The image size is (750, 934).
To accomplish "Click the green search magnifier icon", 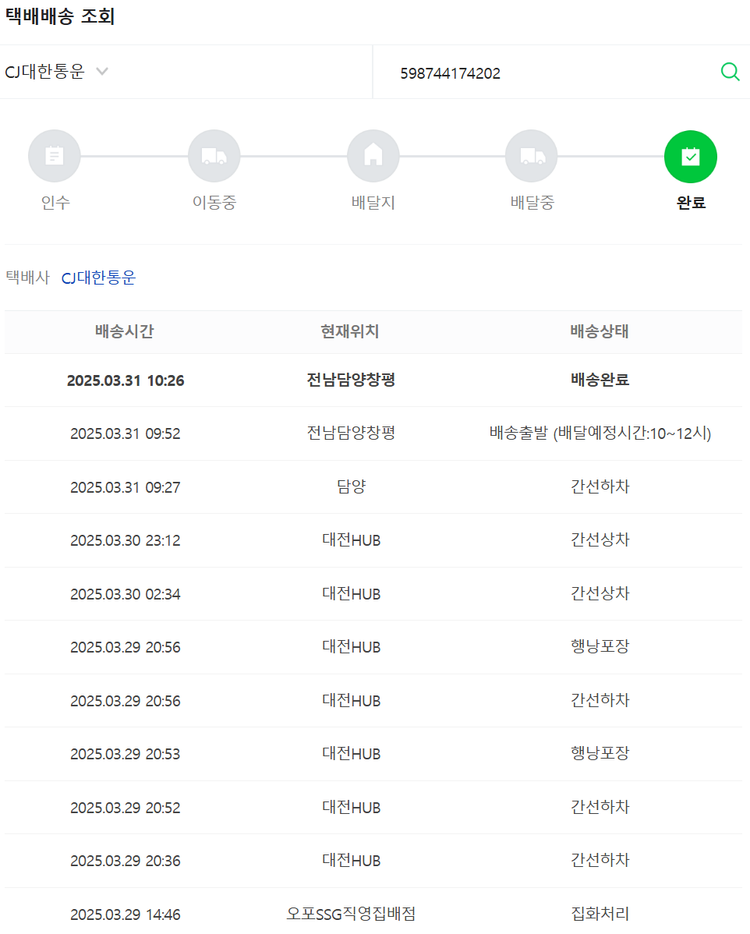I will pyautogui.click(x=730, y=72).
